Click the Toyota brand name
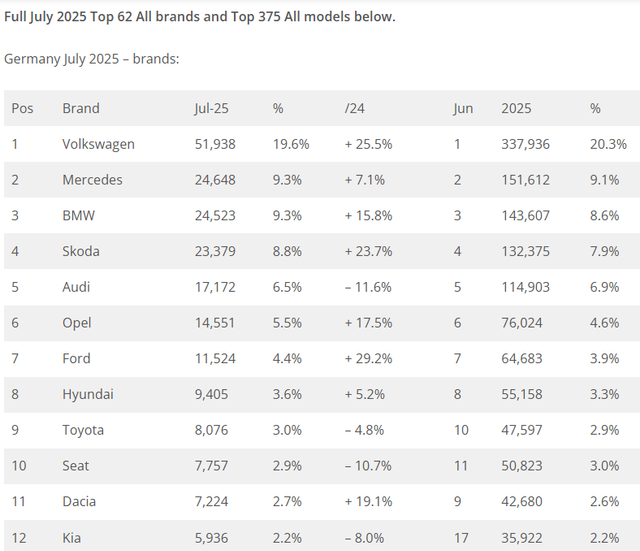640x551 pixels. pyautogui.click(x=83, y=430)
